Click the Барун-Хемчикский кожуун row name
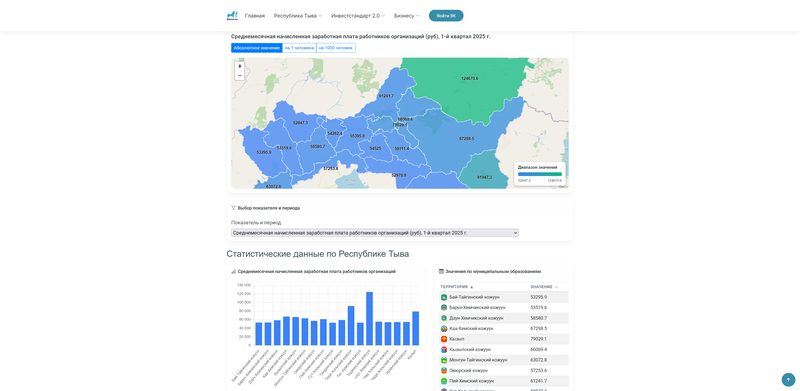800x391 pixels. (477, 307)
